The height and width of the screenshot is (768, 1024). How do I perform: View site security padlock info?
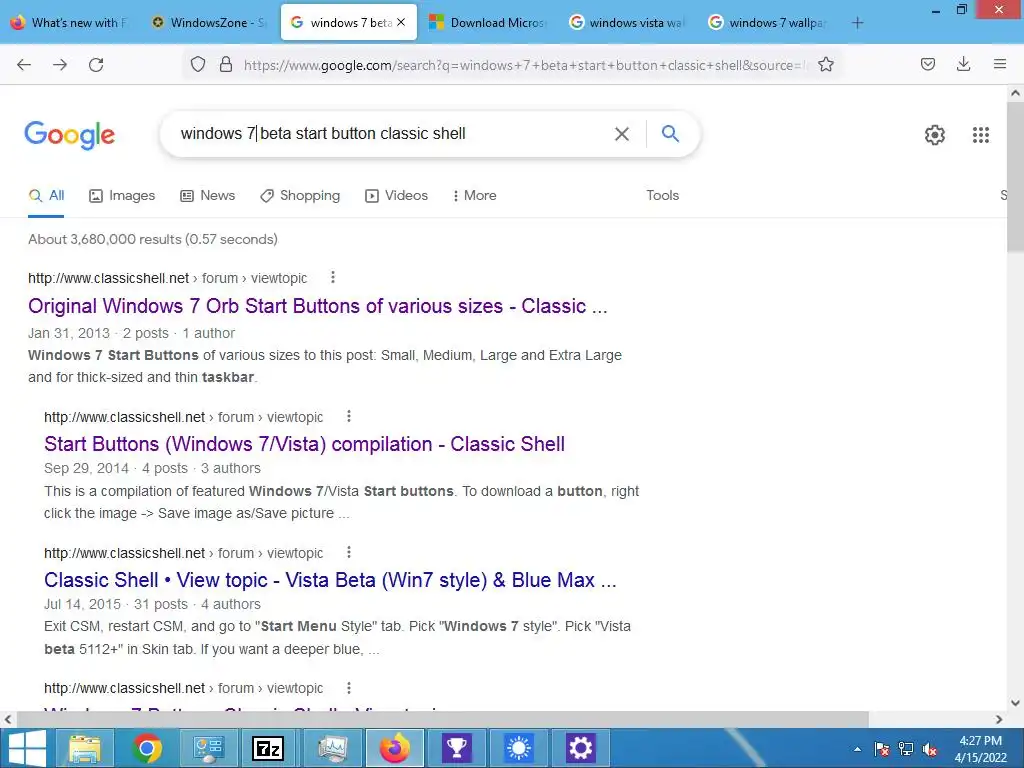[226, 64]
